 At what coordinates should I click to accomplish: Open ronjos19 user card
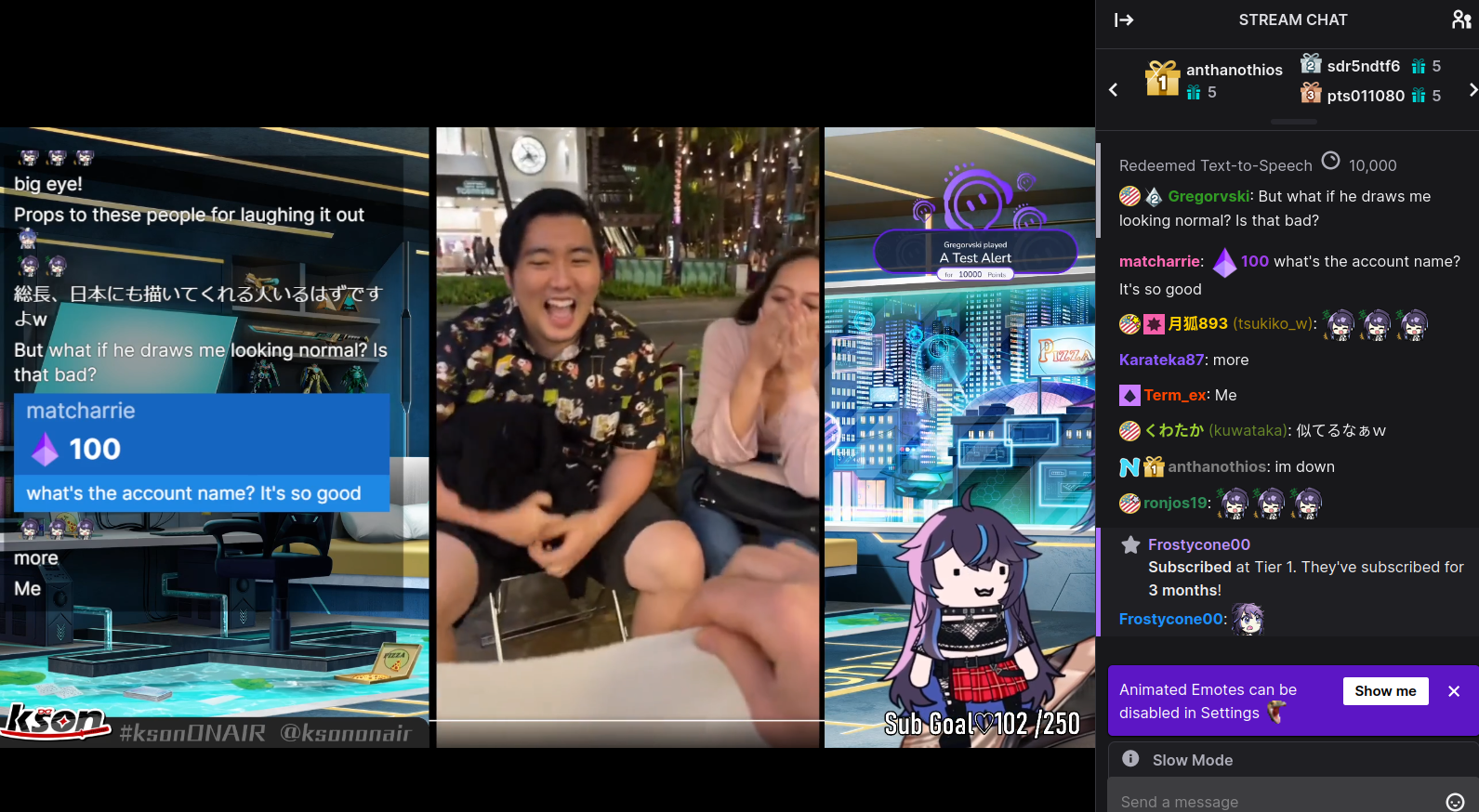pyautogui.click(x=1176, y=503)
